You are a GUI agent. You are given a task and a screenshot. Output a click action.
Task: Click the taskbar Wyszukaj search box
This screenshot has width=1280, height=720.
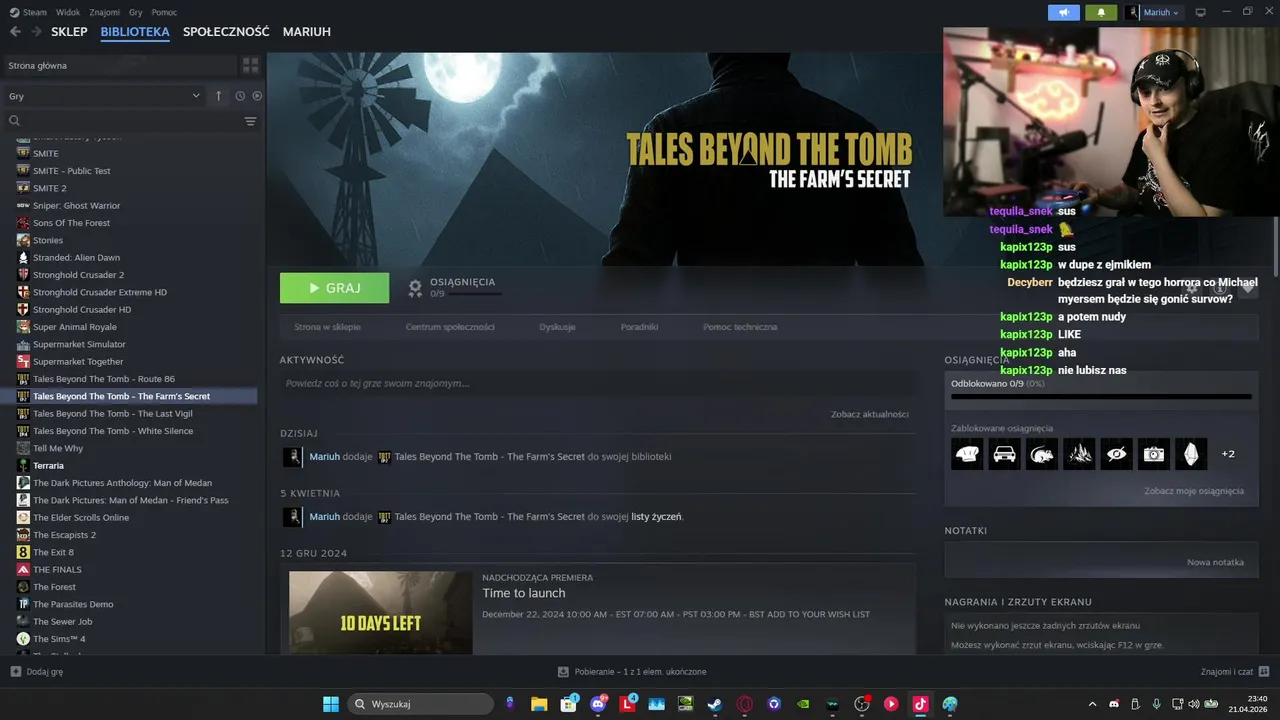click(x=422, y=704)
